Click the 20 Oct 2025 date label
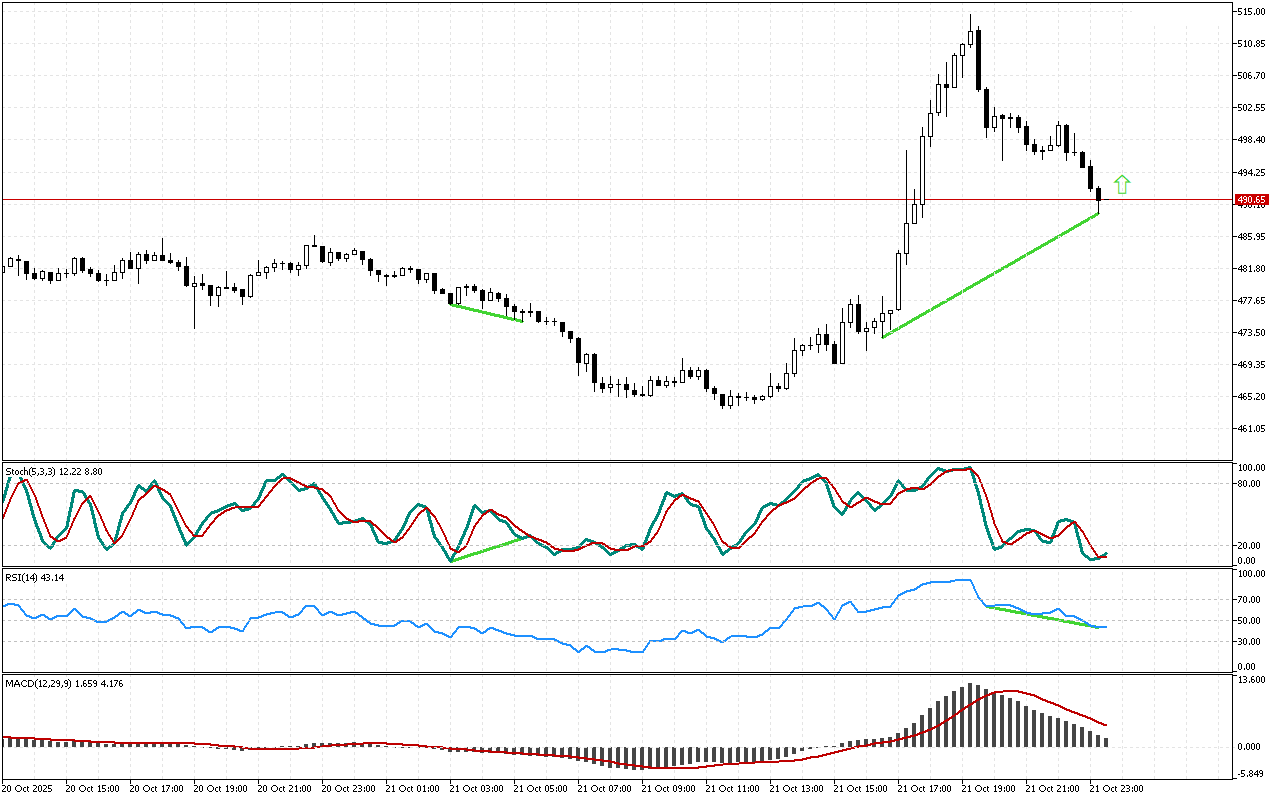 tap(33, 789)
